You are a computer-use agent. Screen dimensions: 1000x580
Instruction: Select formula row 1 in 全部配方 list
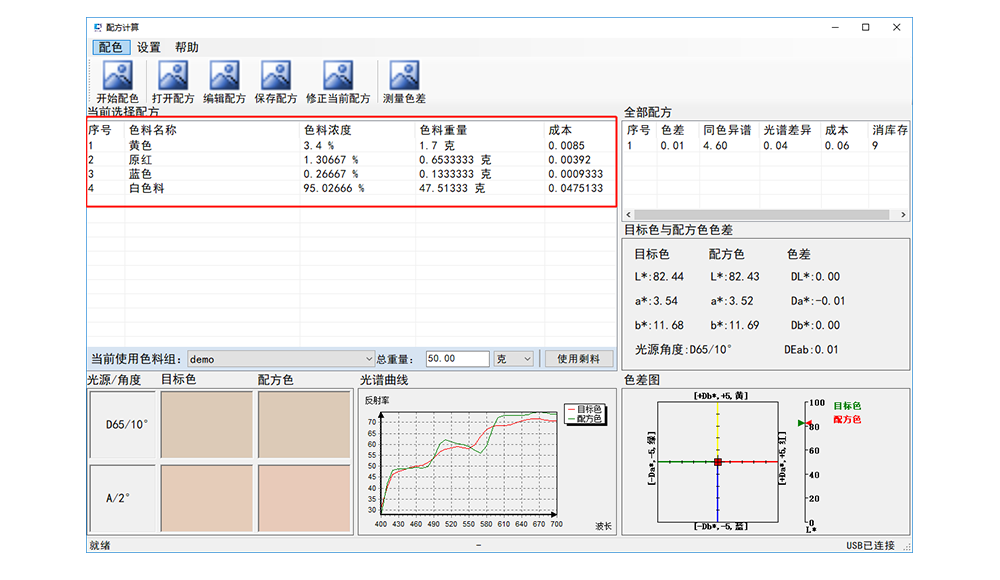(766, 145)
